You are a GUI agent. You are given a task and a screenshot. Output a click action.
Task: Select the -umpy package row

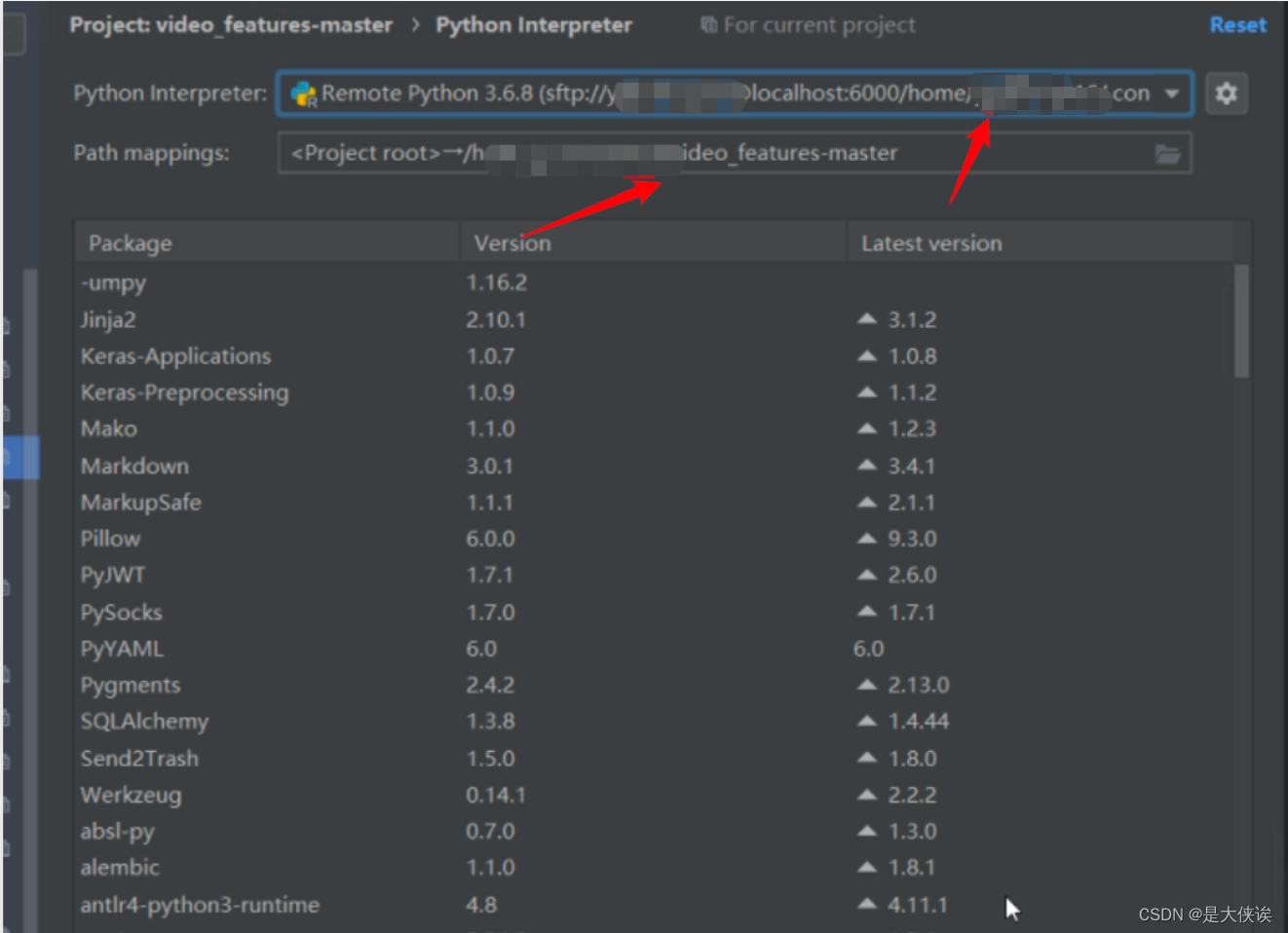pyautogui.click(x=655, y=282)
